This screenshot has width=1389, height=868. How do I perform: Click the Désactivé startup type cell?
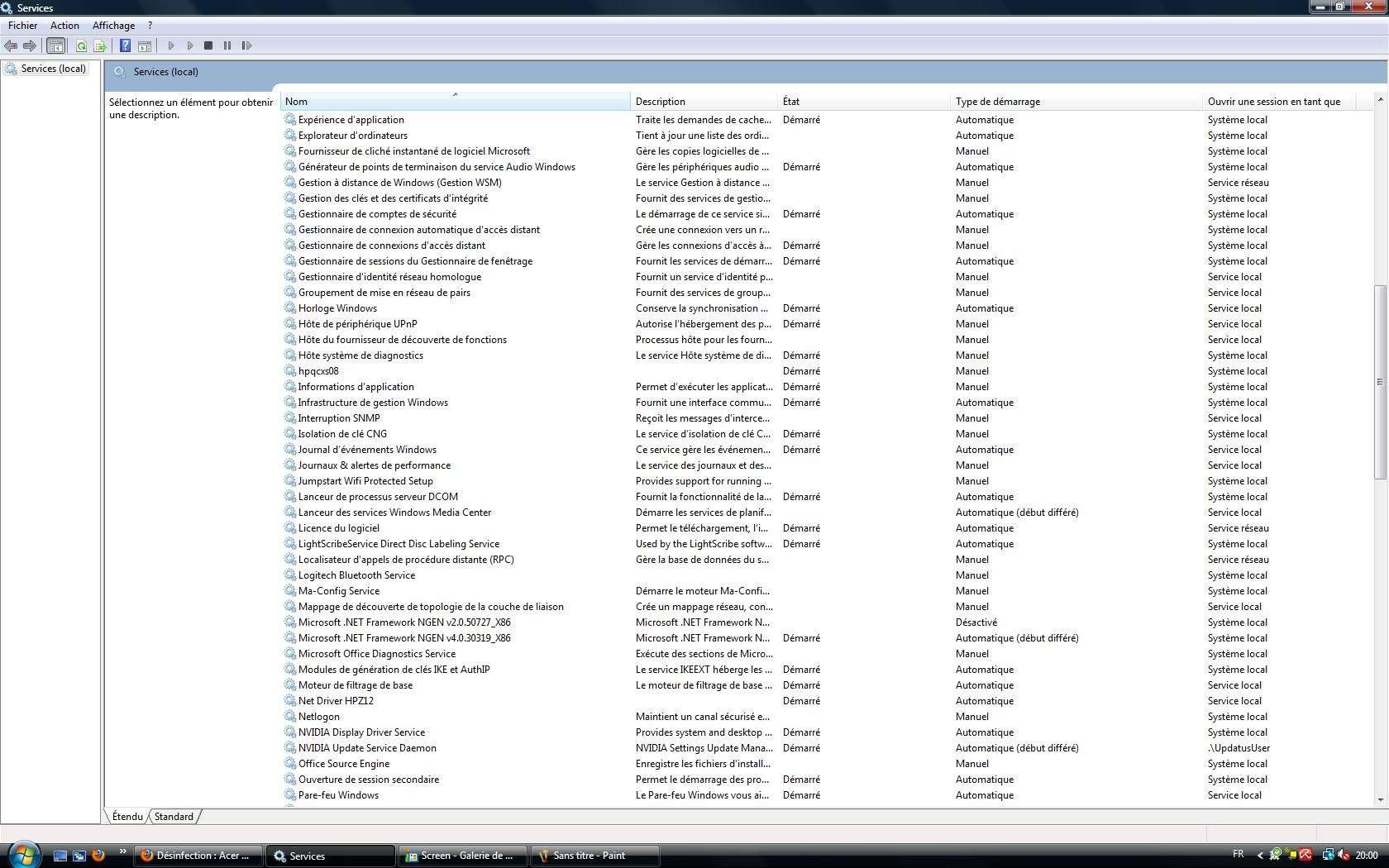click(976, 622)
